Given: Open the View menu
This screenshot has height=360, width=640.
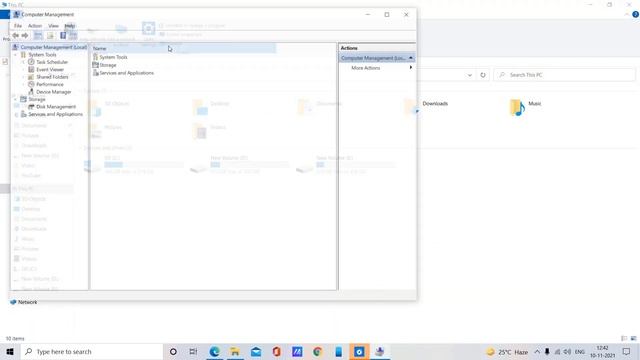Looking at the screenshot, I should 53,26.
